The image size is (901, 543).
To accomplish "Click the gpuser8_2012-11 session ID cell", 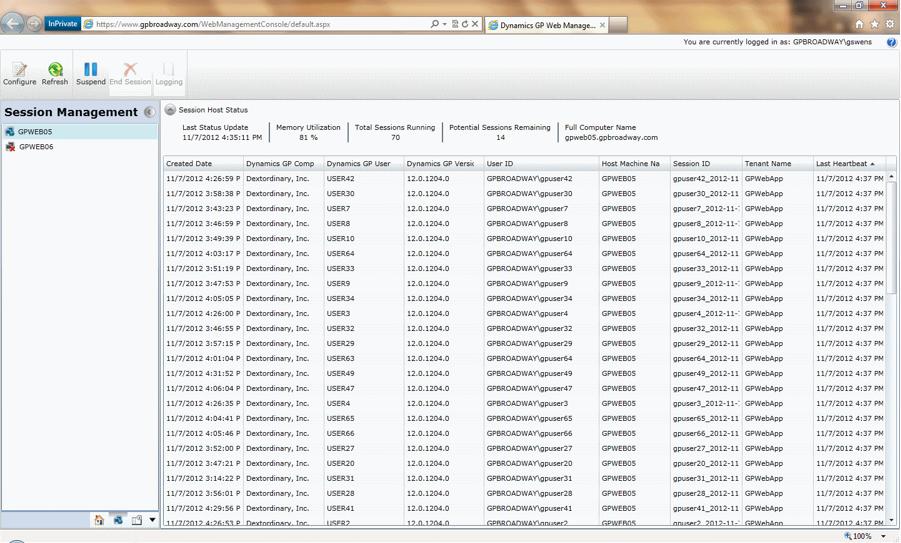I will [706, 224].
